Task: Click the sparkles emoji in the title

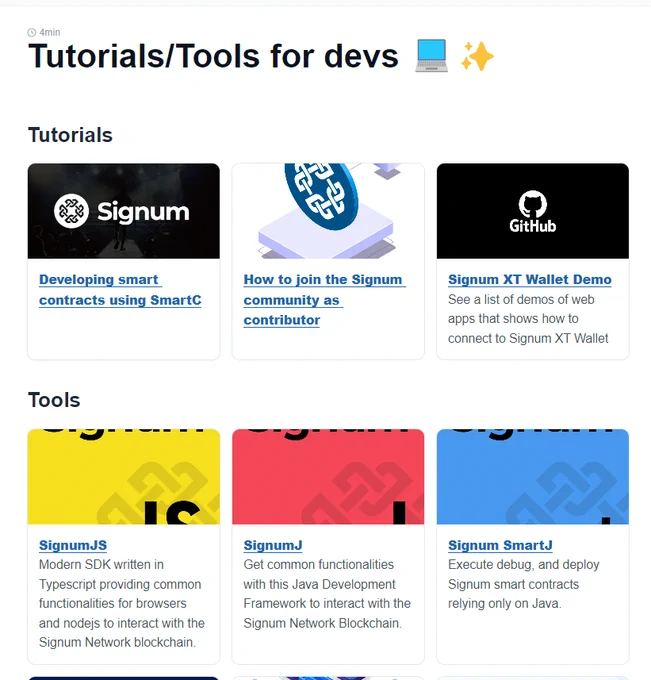Action: pyautogui.click(x=477, y=56)
